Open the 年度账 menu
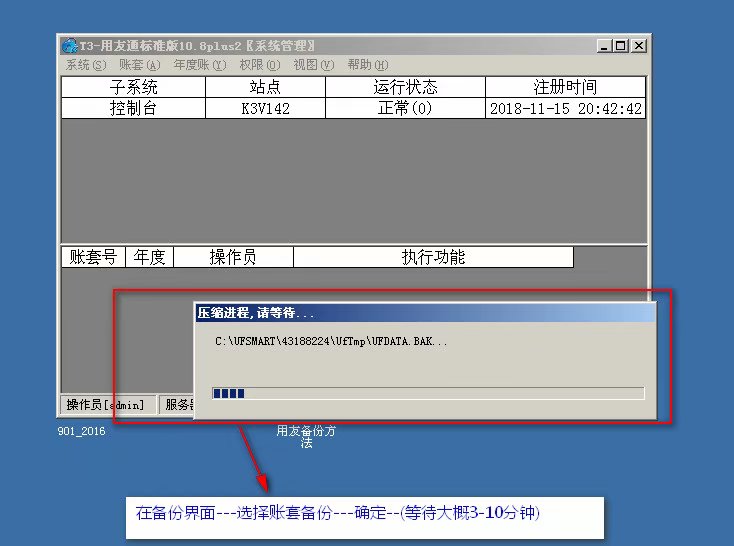This screenshot has height=546, width=734. [x=198, y=65]
